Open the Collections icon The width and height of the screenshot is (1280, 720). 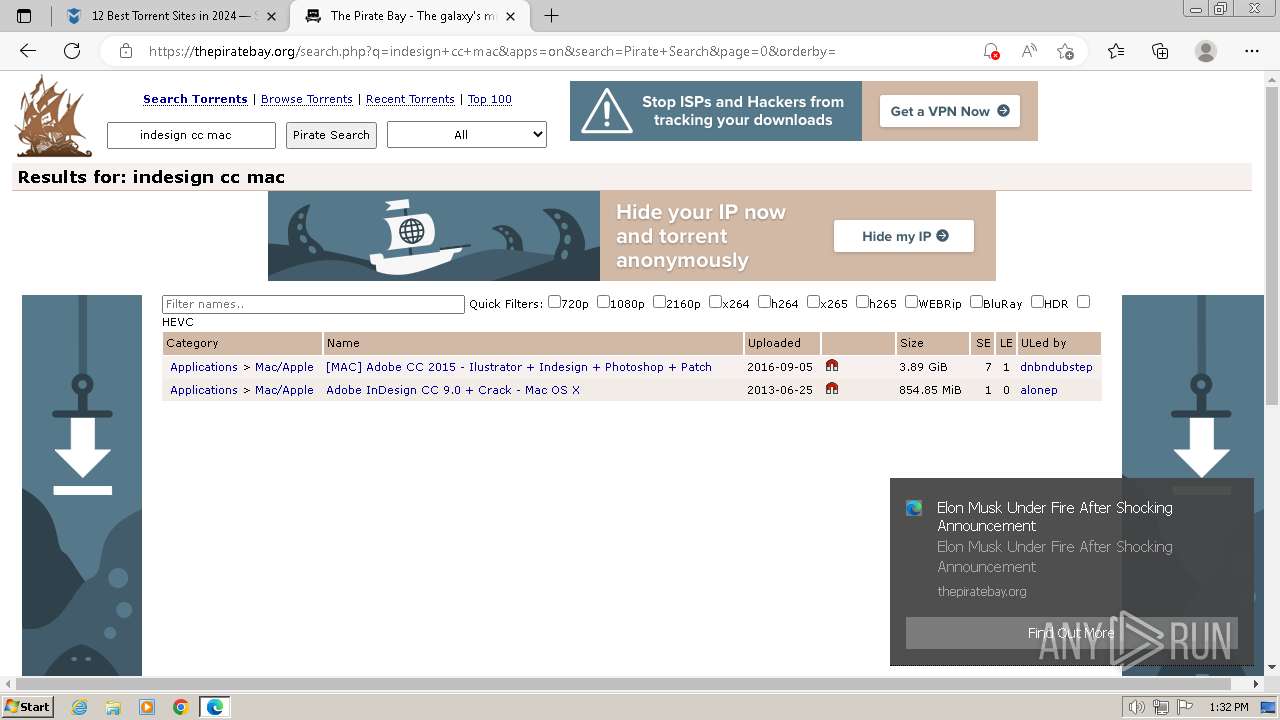pyautogui.click(x=1160, y=51)
